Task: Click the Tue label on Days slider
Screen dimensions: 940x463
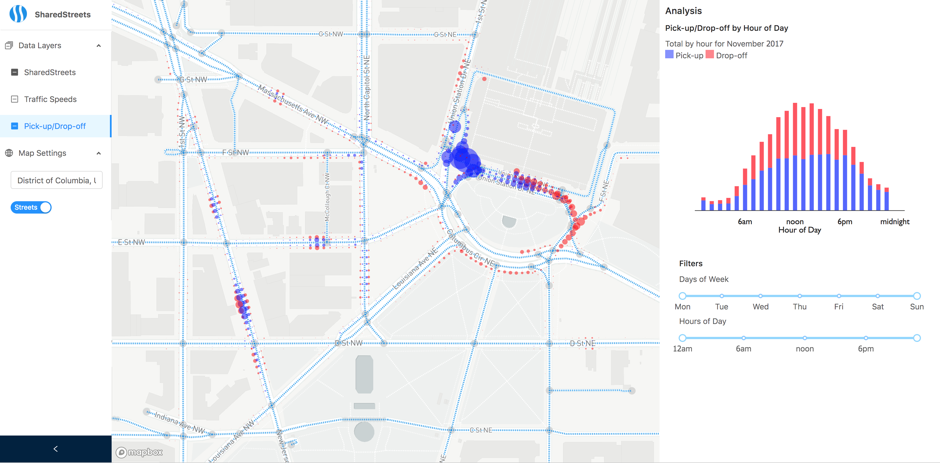Action: tap(721, 307)
